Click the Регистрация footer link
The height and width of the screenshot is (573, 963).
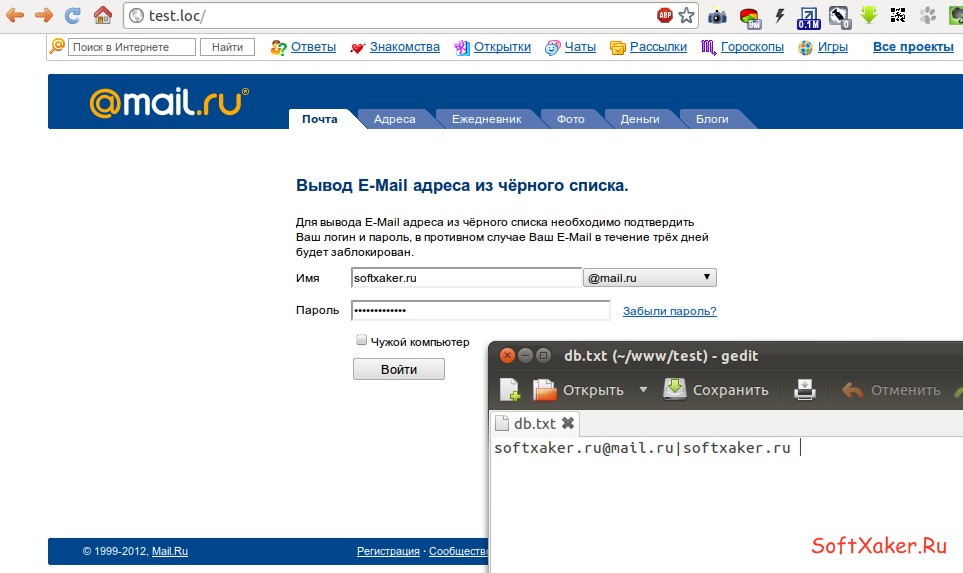pyautogui.click(x=388, y=552)
